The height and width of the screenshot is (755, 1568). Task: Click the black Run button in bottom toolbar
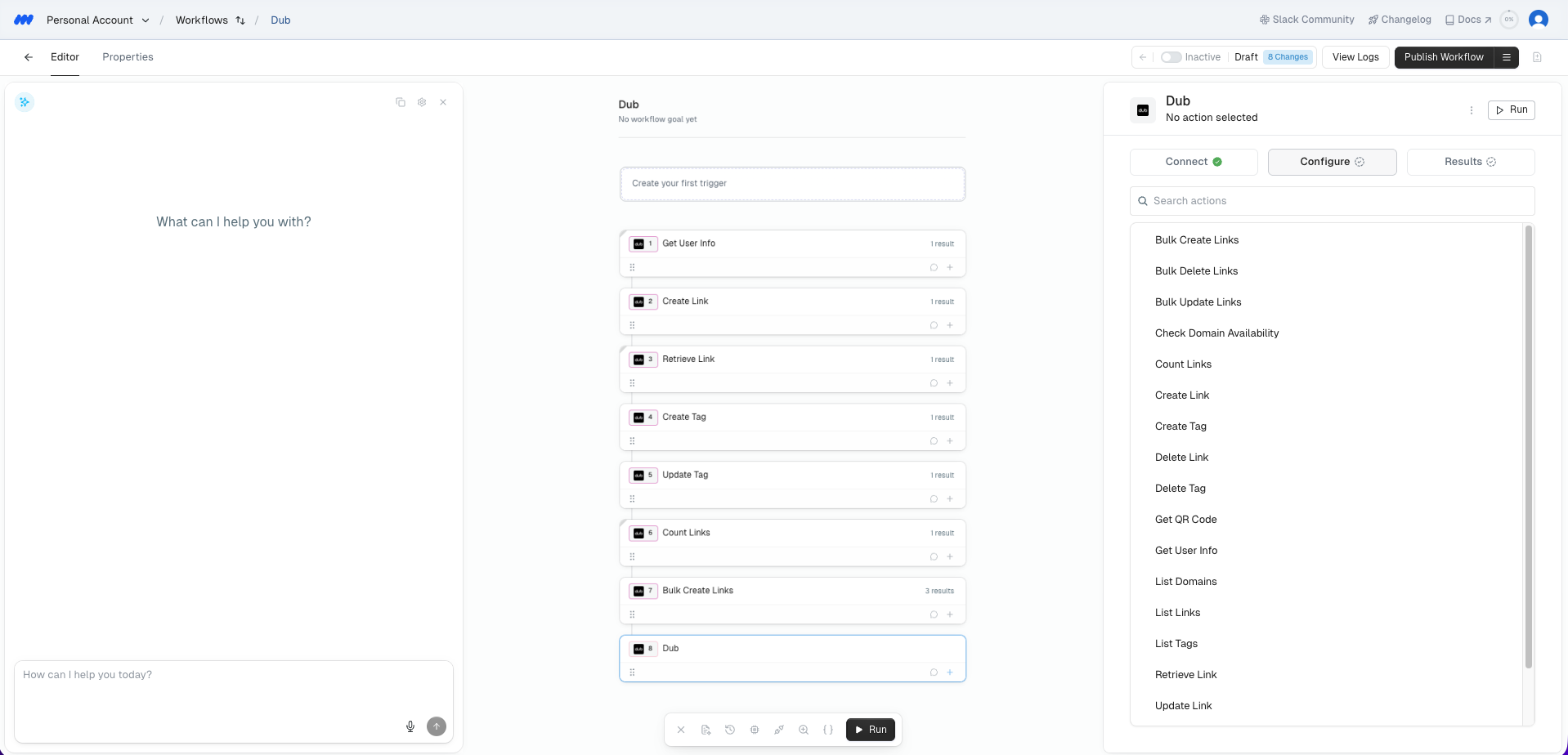871,730
